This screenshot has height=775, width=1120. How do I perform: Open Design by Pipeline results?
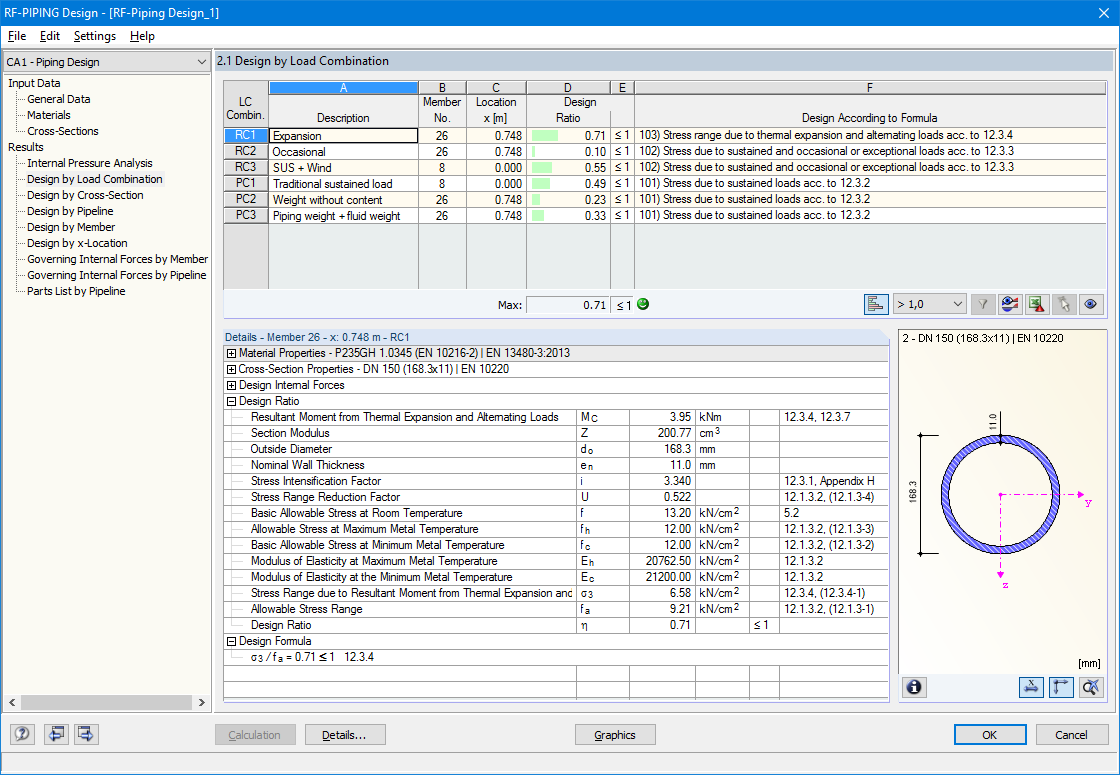(x=70, y=211)
